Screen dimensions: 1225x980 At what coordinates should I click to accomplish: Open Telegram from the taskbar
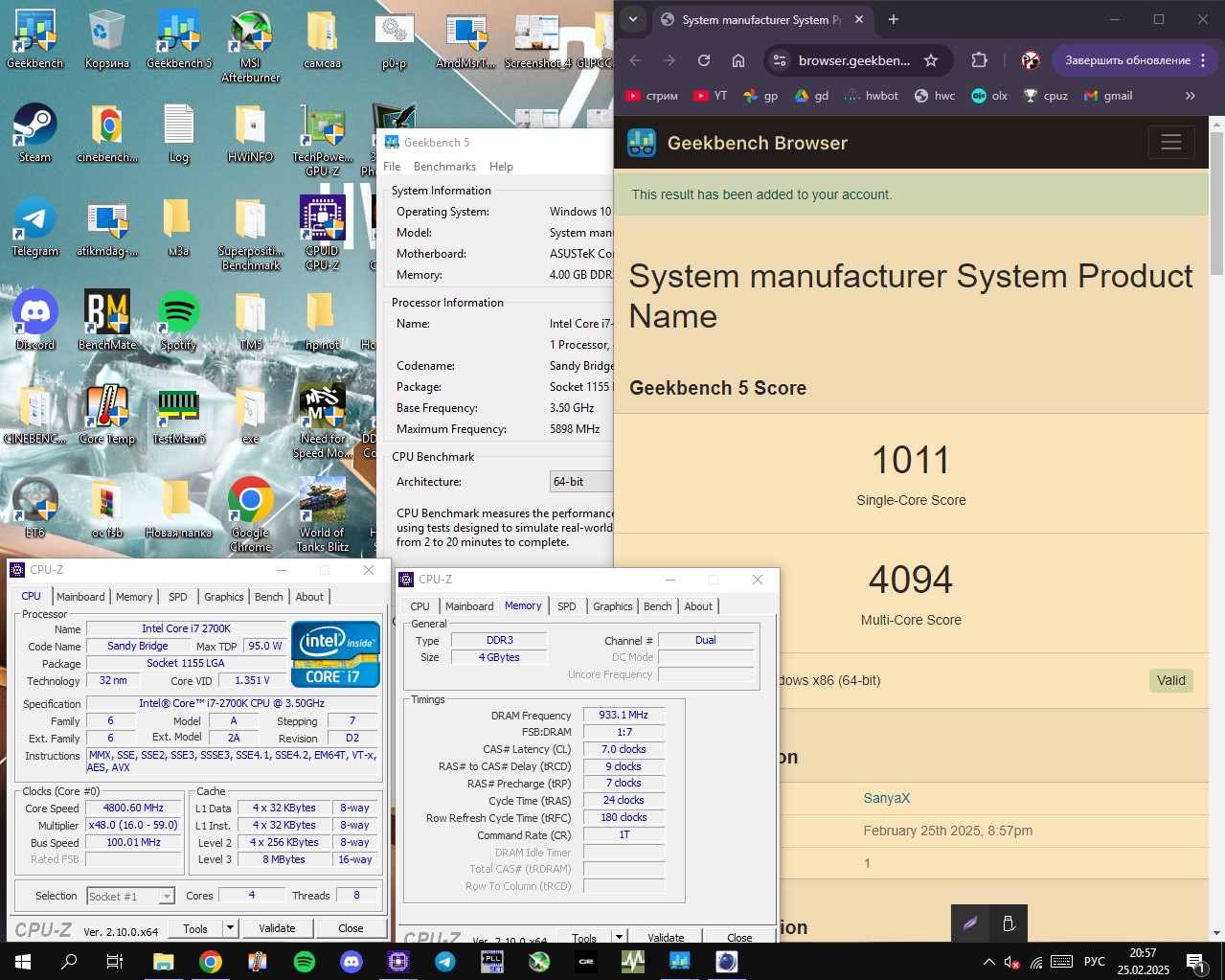[x=445, y=961]
